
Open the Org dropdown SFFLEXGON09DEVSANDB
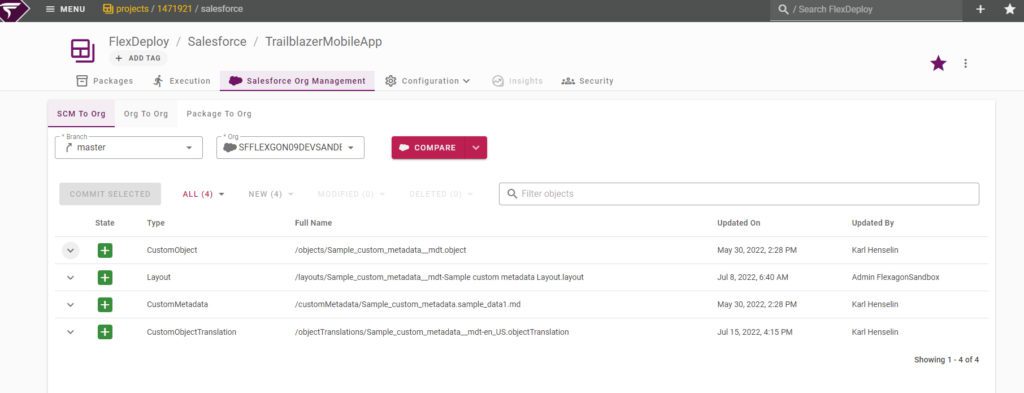(290, 148)
